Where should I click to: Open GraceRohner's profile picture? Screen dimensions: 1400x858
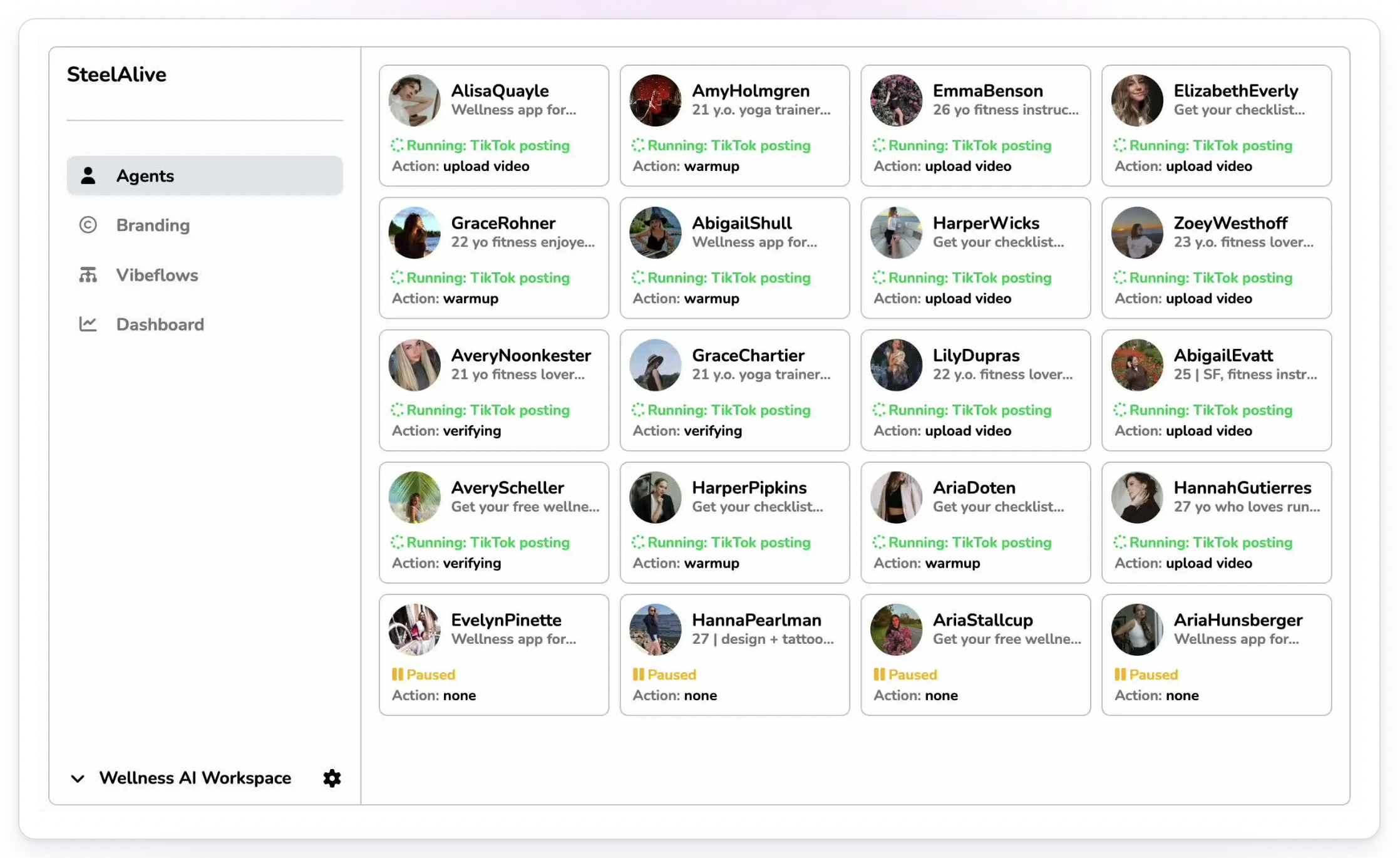(x=414, y=232)
